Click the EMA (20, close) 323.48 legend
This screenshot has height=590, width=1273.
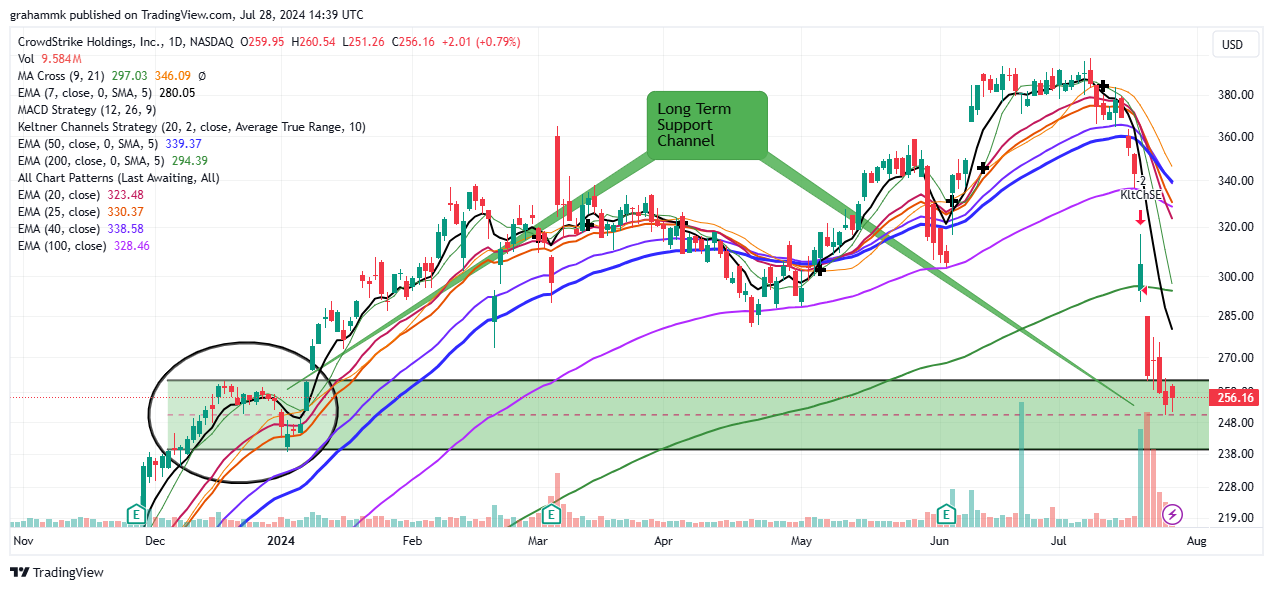pos(81,195)
